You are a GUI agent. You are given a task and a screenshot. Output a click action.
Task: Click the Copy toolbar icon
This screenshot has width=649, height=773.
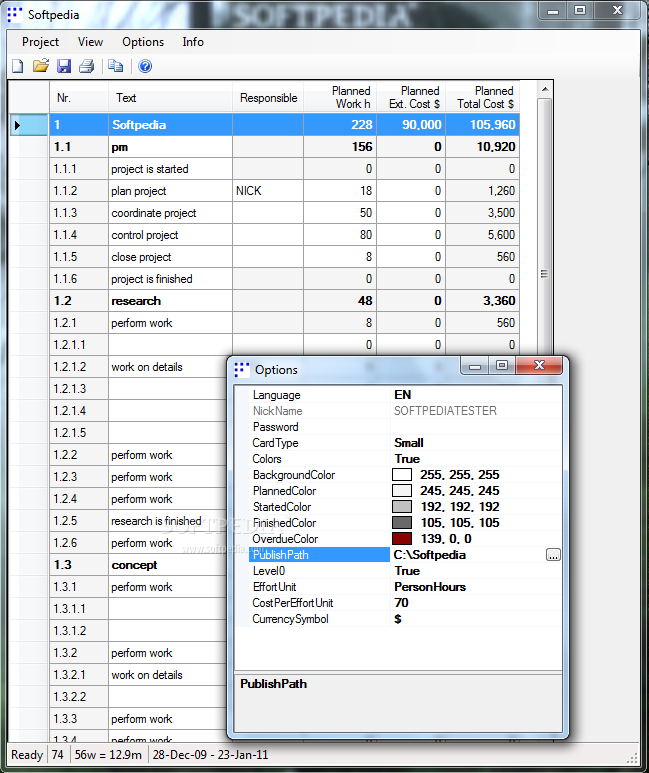tap(116, 66)
